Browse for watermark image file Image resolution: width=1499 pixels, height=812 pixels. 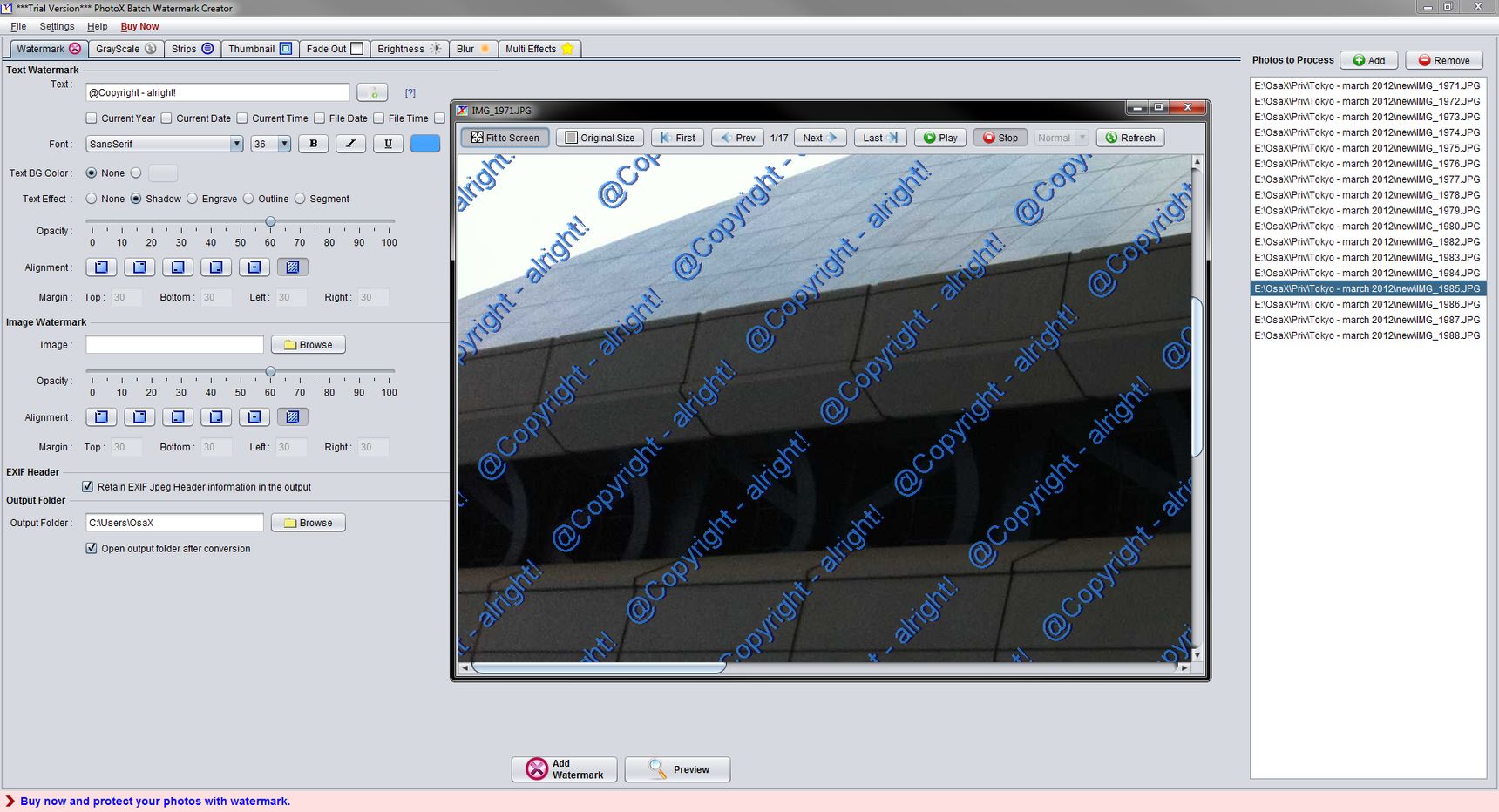308,345
